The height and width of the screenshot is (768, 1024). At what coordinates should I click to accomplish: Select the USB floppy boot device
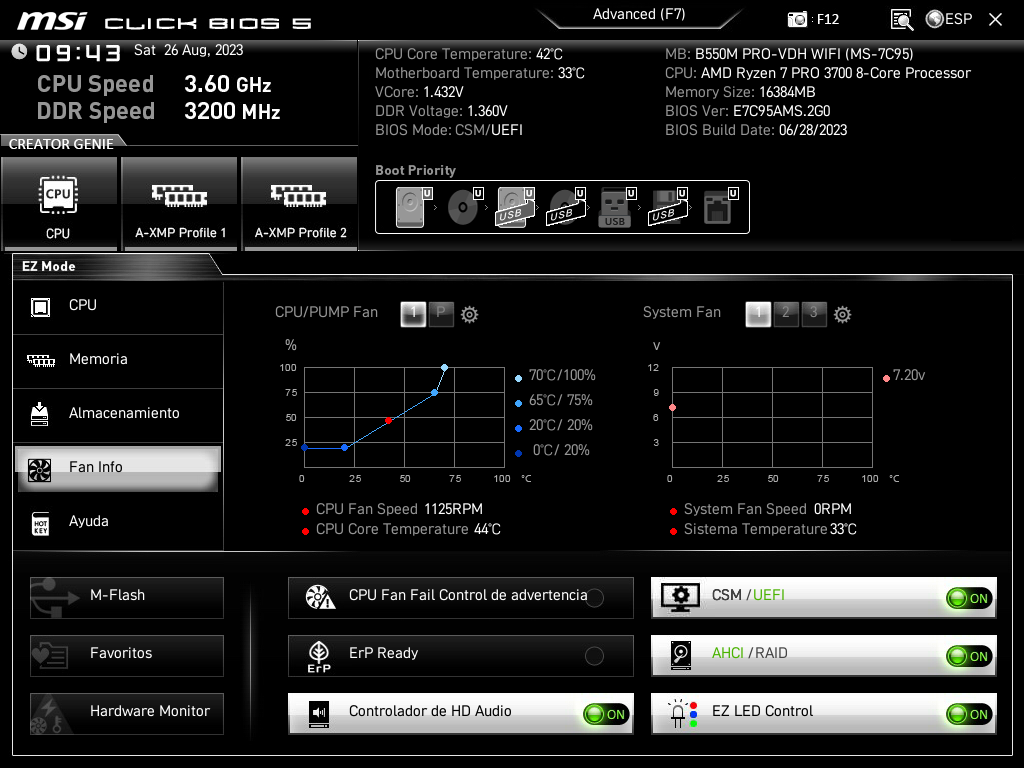click(667, 207)
